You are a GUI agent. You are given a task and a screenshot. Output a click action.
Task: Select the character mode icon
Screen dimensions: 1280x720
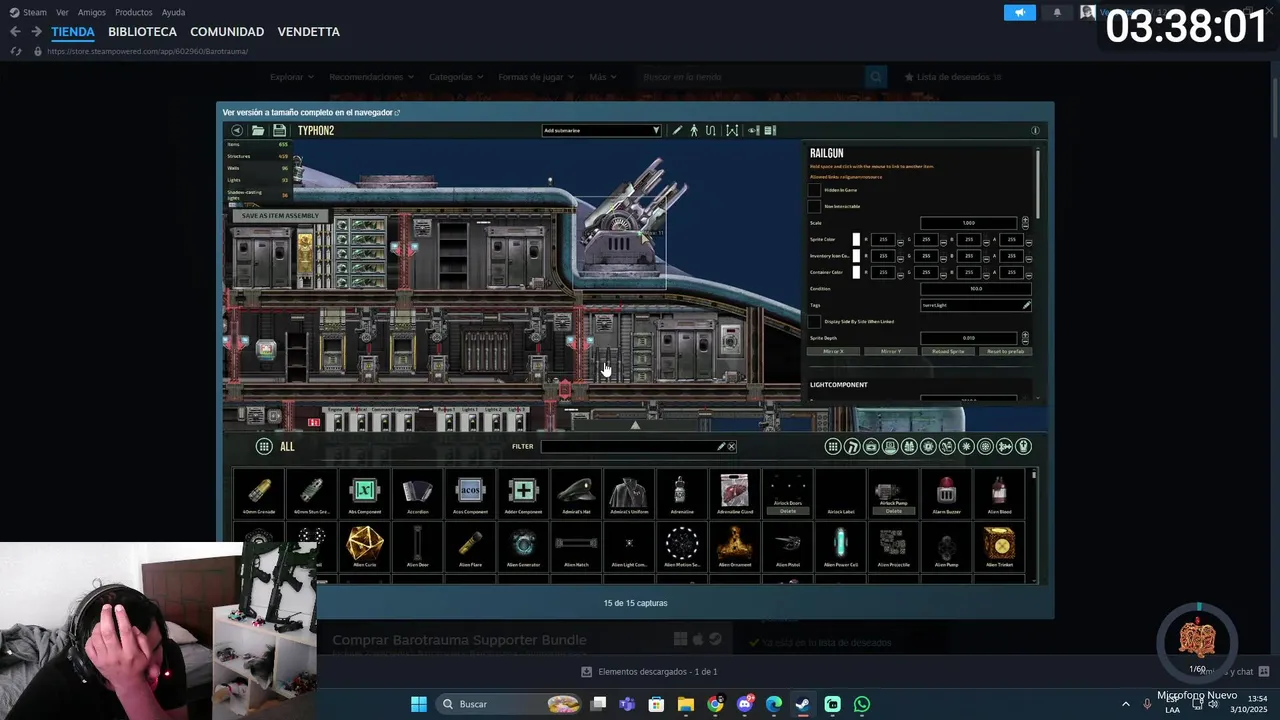point(694,130)
